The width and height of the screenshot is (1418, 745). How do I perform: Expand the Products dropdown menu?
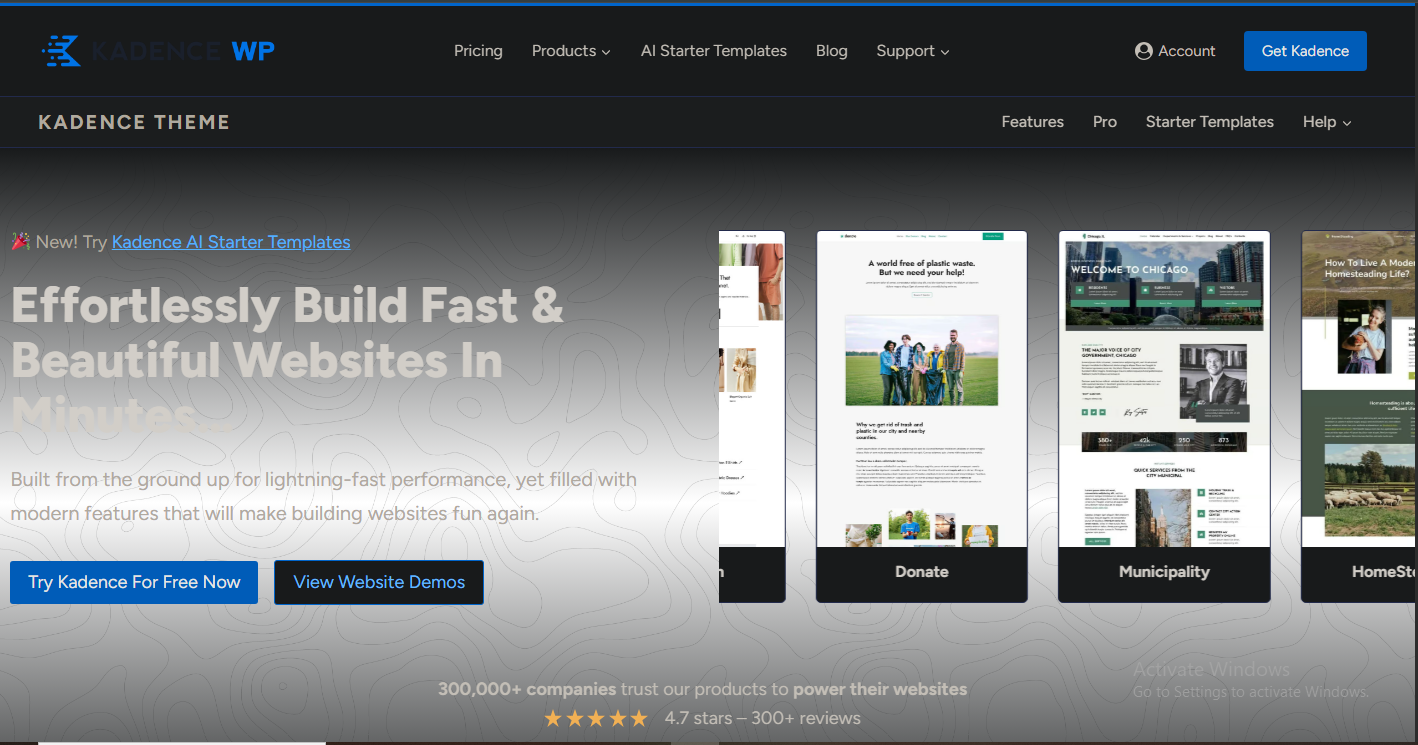[571, 51]
